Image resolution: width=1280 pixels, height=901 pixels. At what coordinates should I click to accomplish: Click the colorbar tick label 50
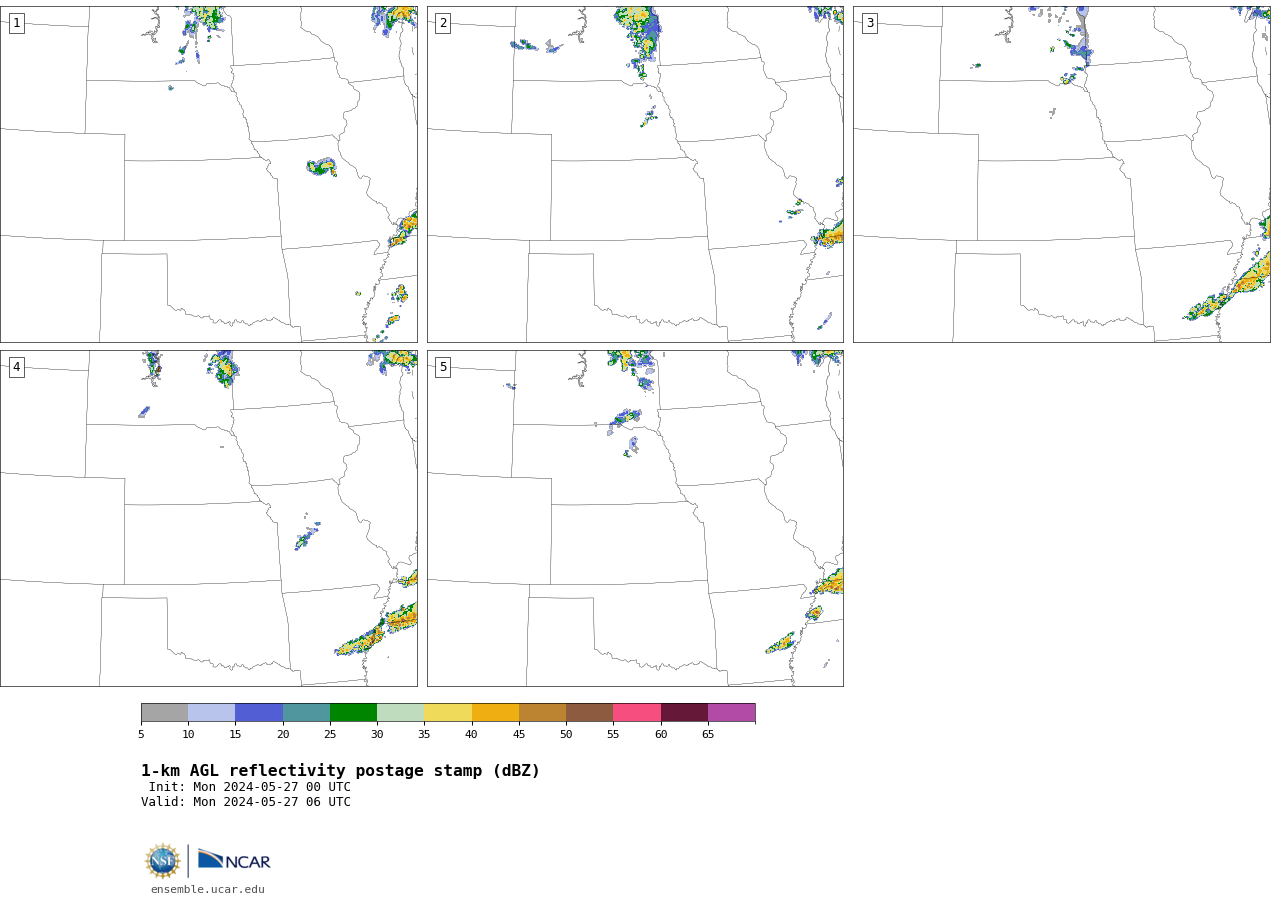pos(566,735)
